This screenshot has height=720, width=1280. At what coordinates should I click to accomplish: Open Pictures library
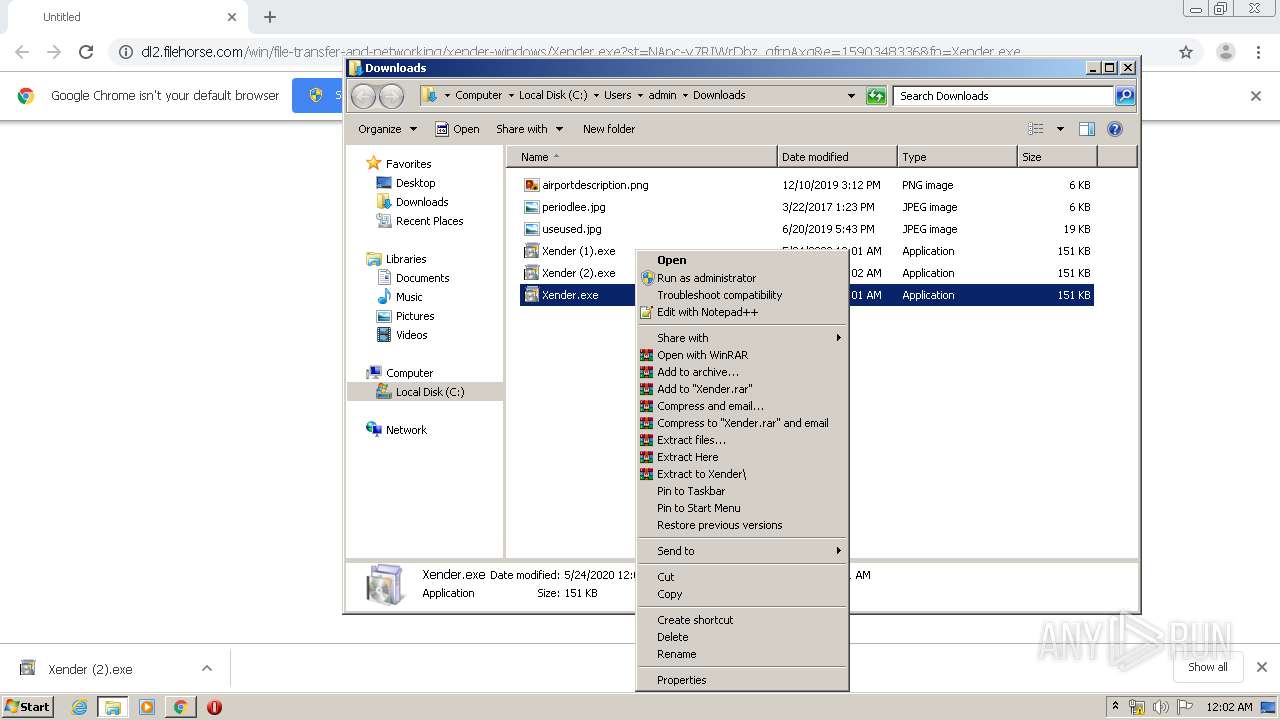(x=415, y=316)
